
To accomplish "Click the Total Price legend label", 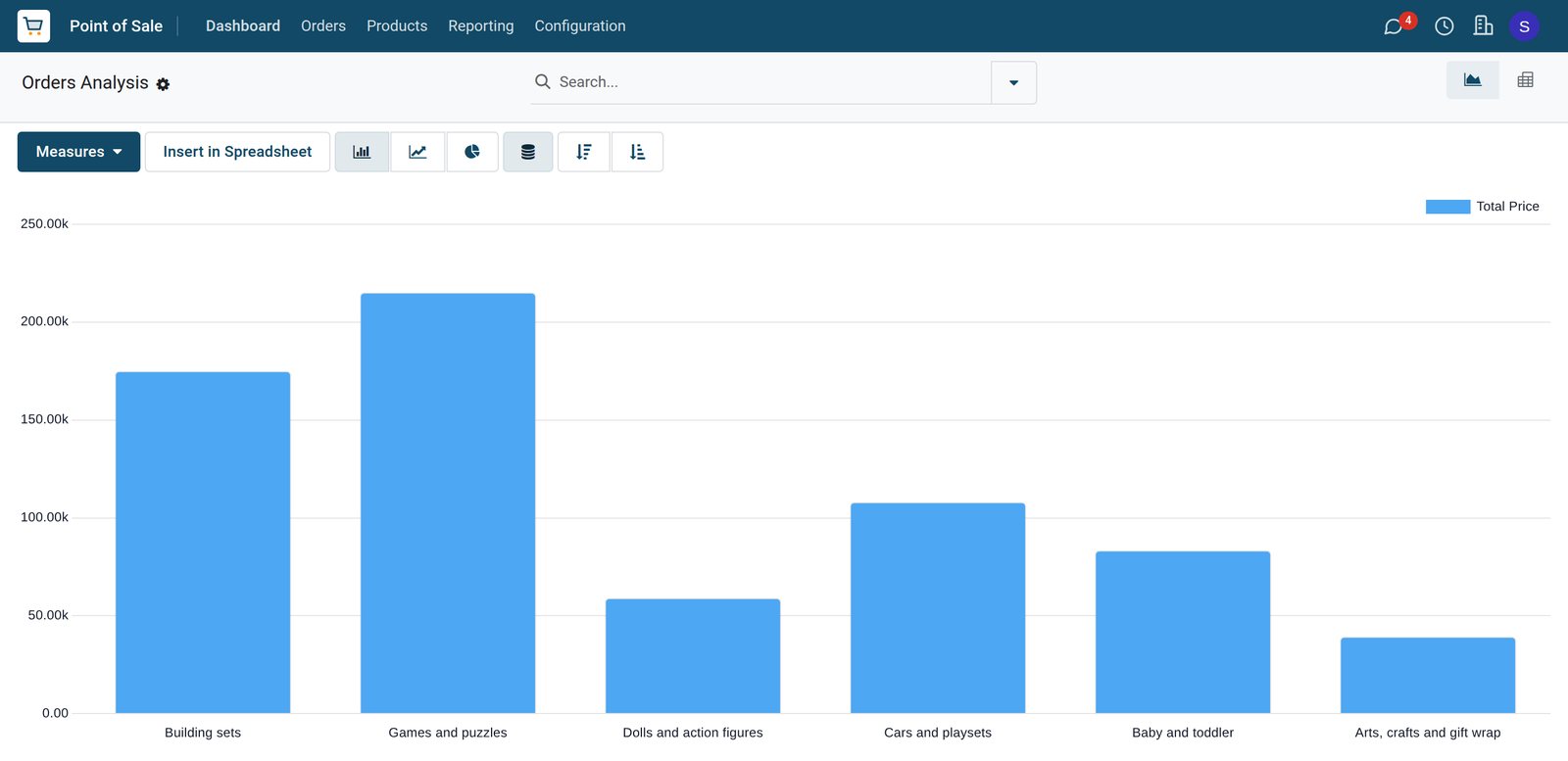I will 1507,207.
